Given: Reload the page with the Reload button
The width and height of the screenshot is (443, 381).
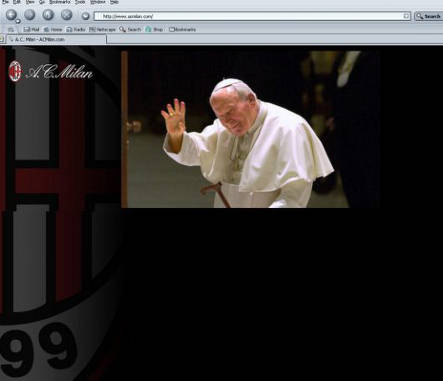Looking at the screenshot, I should [48, 15].
